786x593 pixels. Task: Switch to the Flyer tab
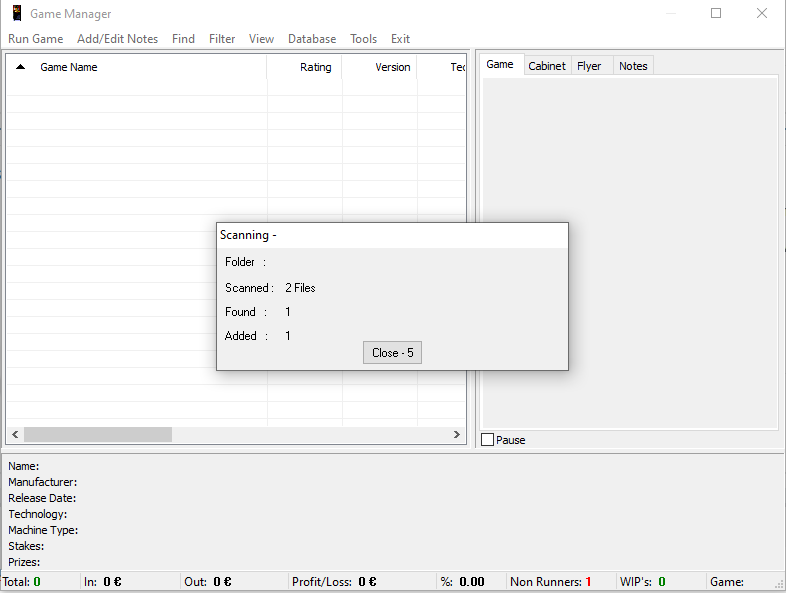tap(589, 66)
